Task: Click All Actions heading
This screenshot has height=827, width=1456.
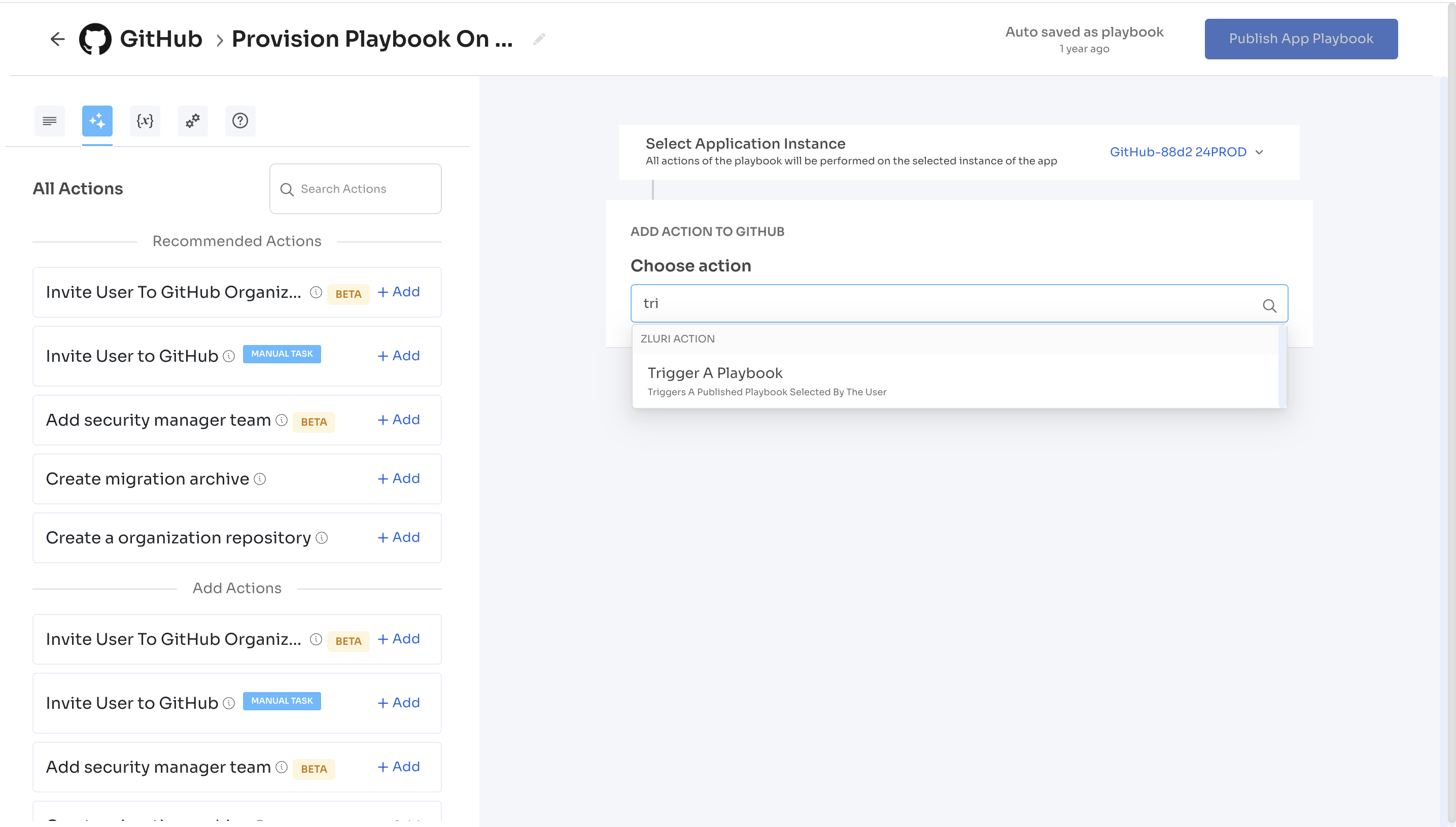Action: [78, 189]
